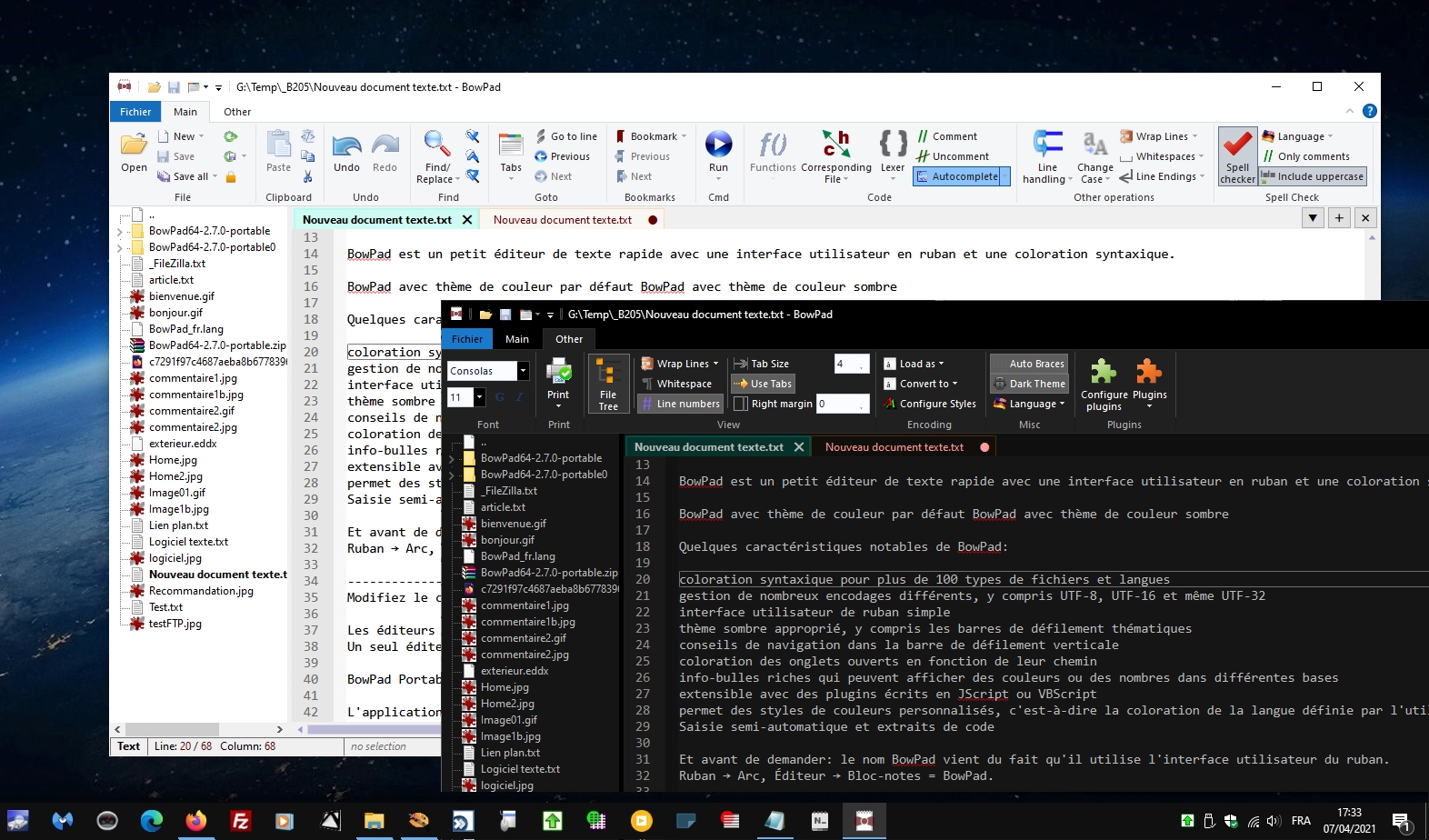
Task: Click the Tabs icon in Goto group
Action: (511, 145)
